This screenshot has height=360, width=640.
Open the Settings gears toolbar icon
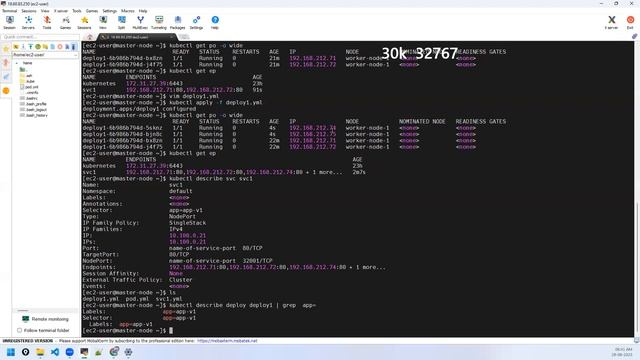click(x=196, y=22)
